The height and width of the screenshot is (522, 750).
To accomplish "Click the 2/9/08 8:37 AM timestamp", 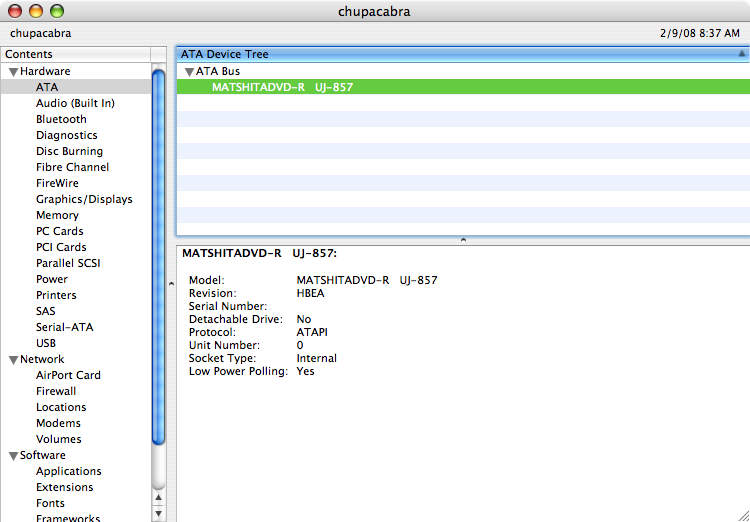I will (x=700, y=33).
